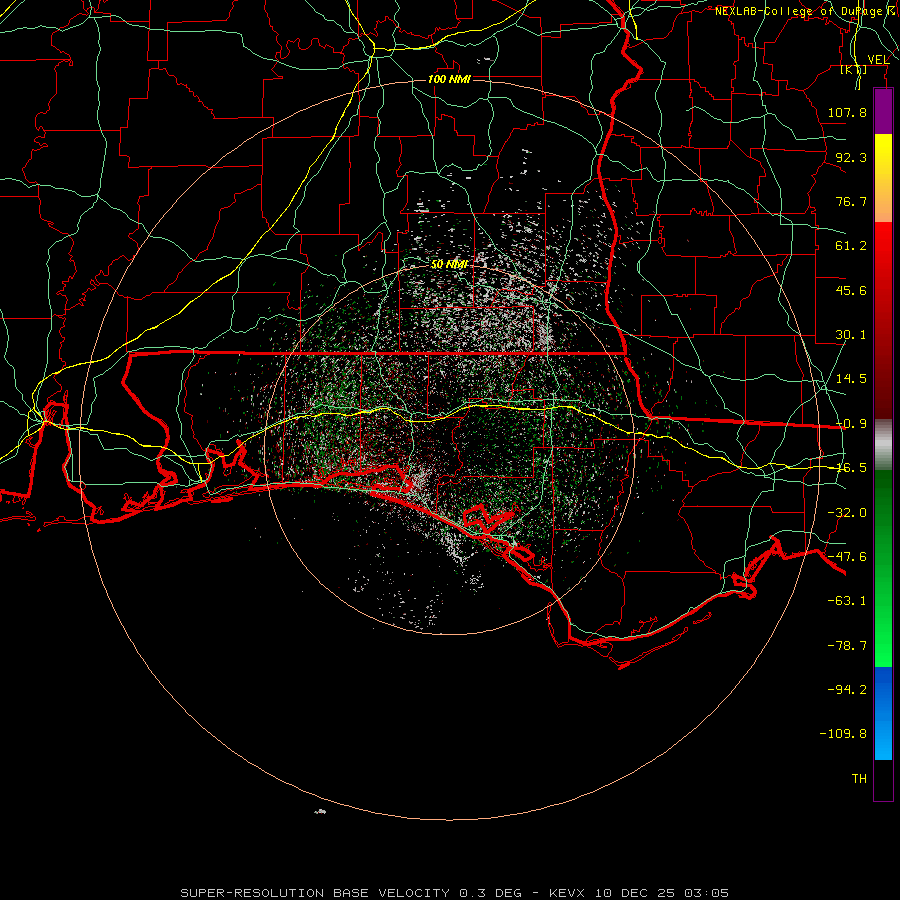Image resolution: width=900 pixels, height=900 pixels.
Task: Click the 14.5 velocity scale value
Action: coord(851,379)
